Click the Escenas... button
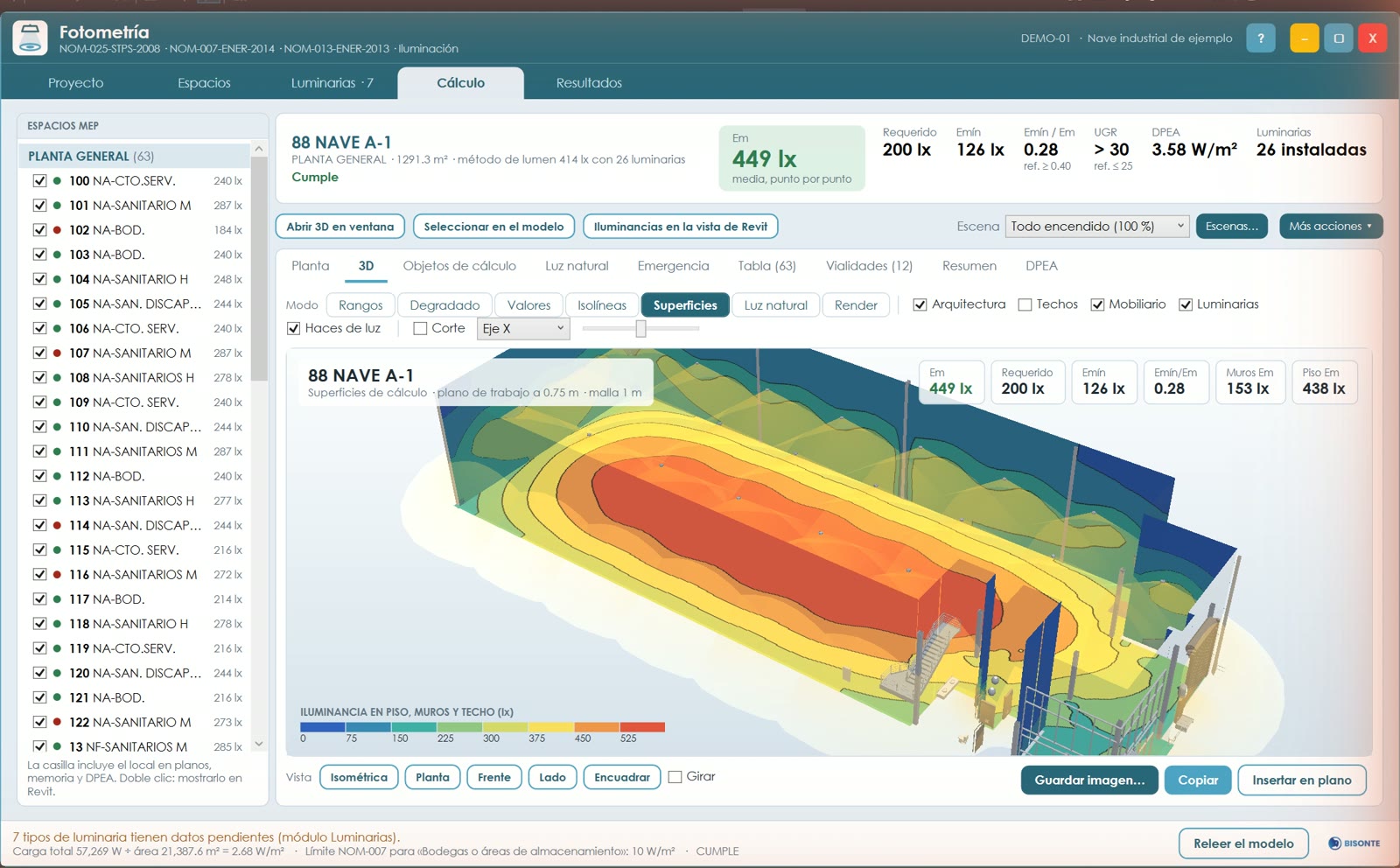The image size is (1400, 868). click(x=1231, y=226)
